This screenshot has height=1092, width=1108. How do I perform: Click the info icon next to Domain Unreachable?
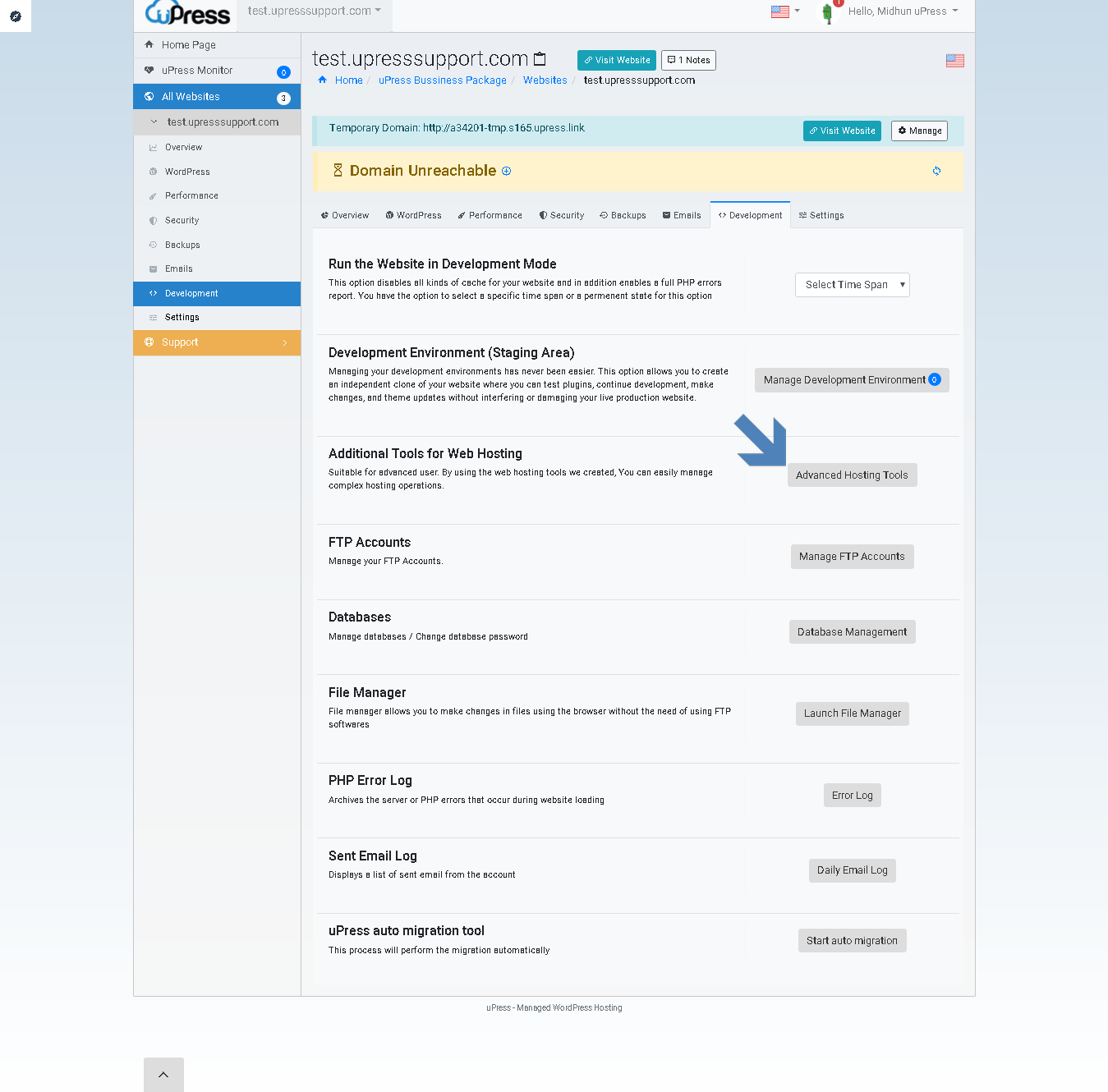click(507, 171)
